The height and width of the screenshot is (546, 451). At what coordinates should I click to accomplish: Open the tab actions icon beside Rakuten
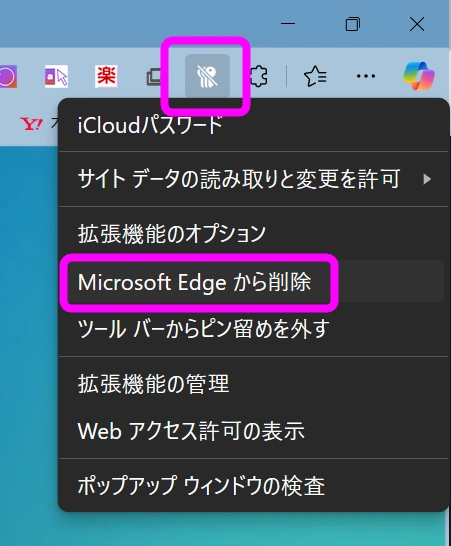[x=154, y=77]
